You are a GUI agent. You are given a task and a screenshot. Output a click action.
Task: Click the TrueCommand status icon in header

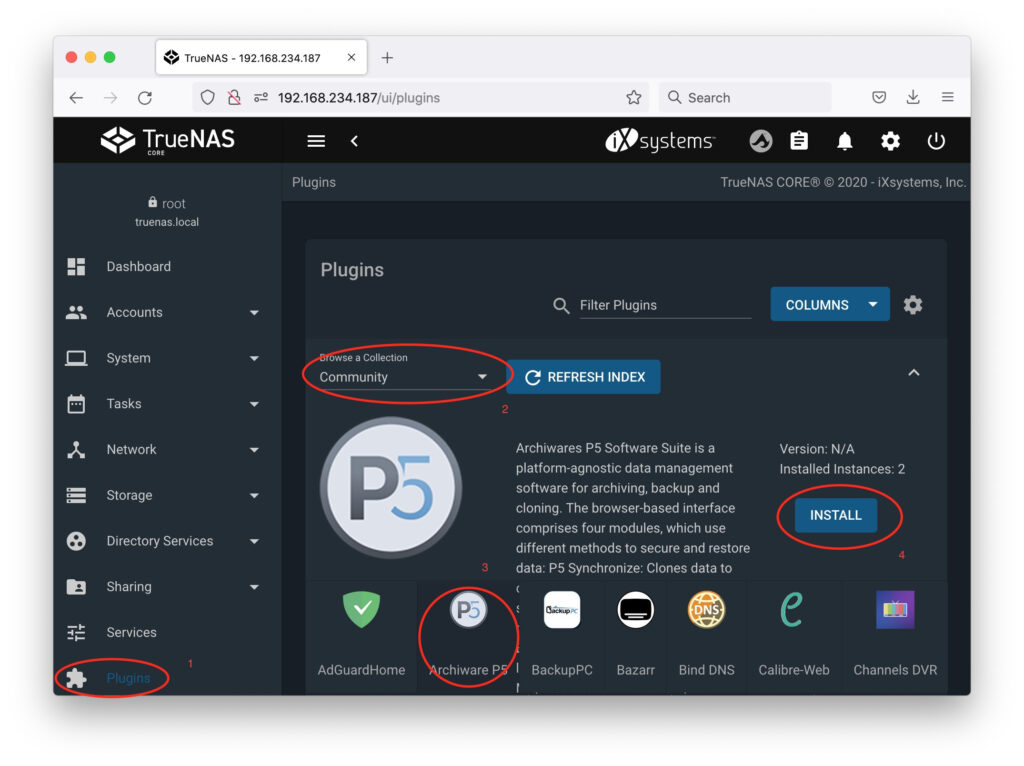(761, 141)
